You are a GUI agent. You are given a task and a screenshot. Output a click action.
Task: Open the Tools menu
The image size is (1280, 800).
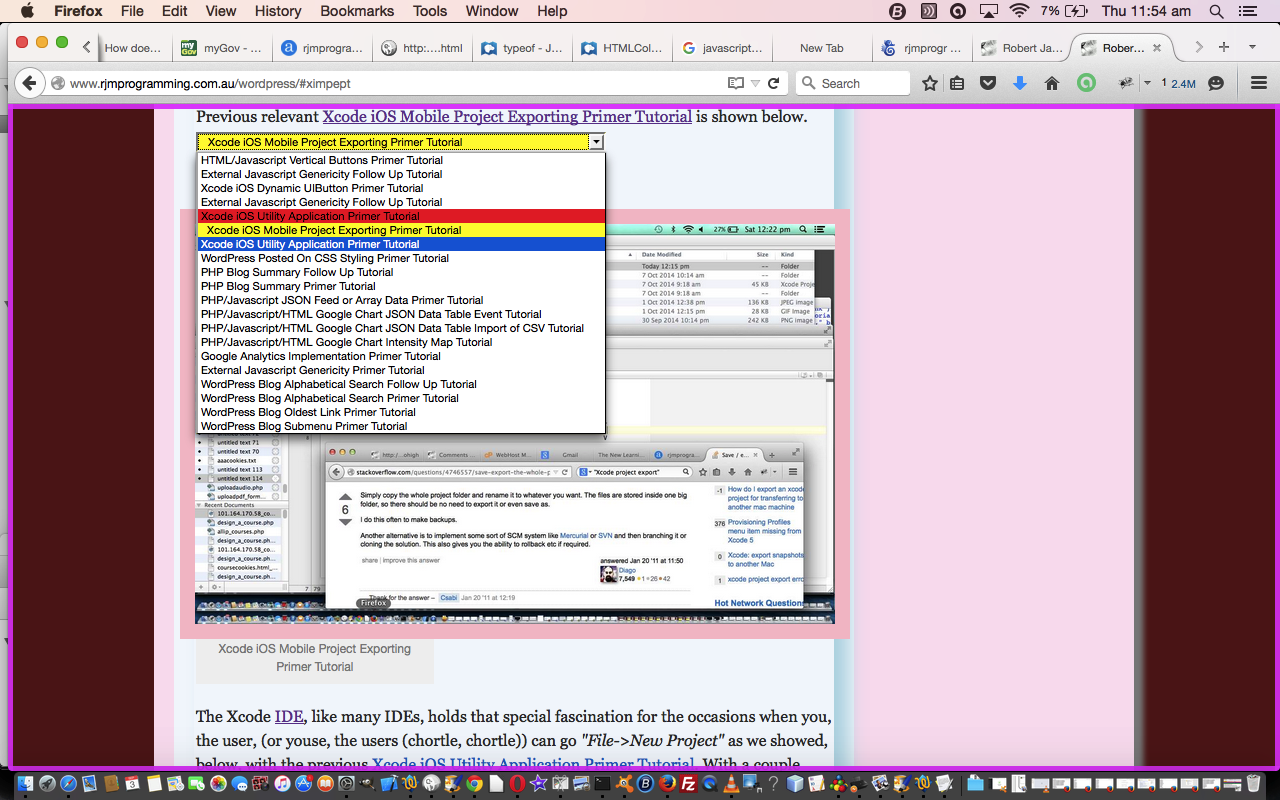430,11
